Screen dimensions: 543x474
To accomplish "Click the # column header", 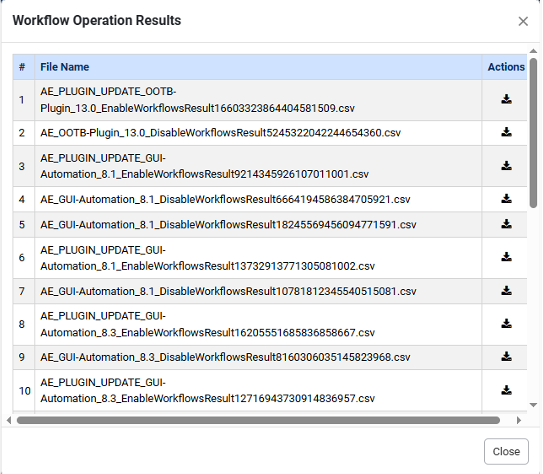I will pyautogui.click(x=24, y=67).
